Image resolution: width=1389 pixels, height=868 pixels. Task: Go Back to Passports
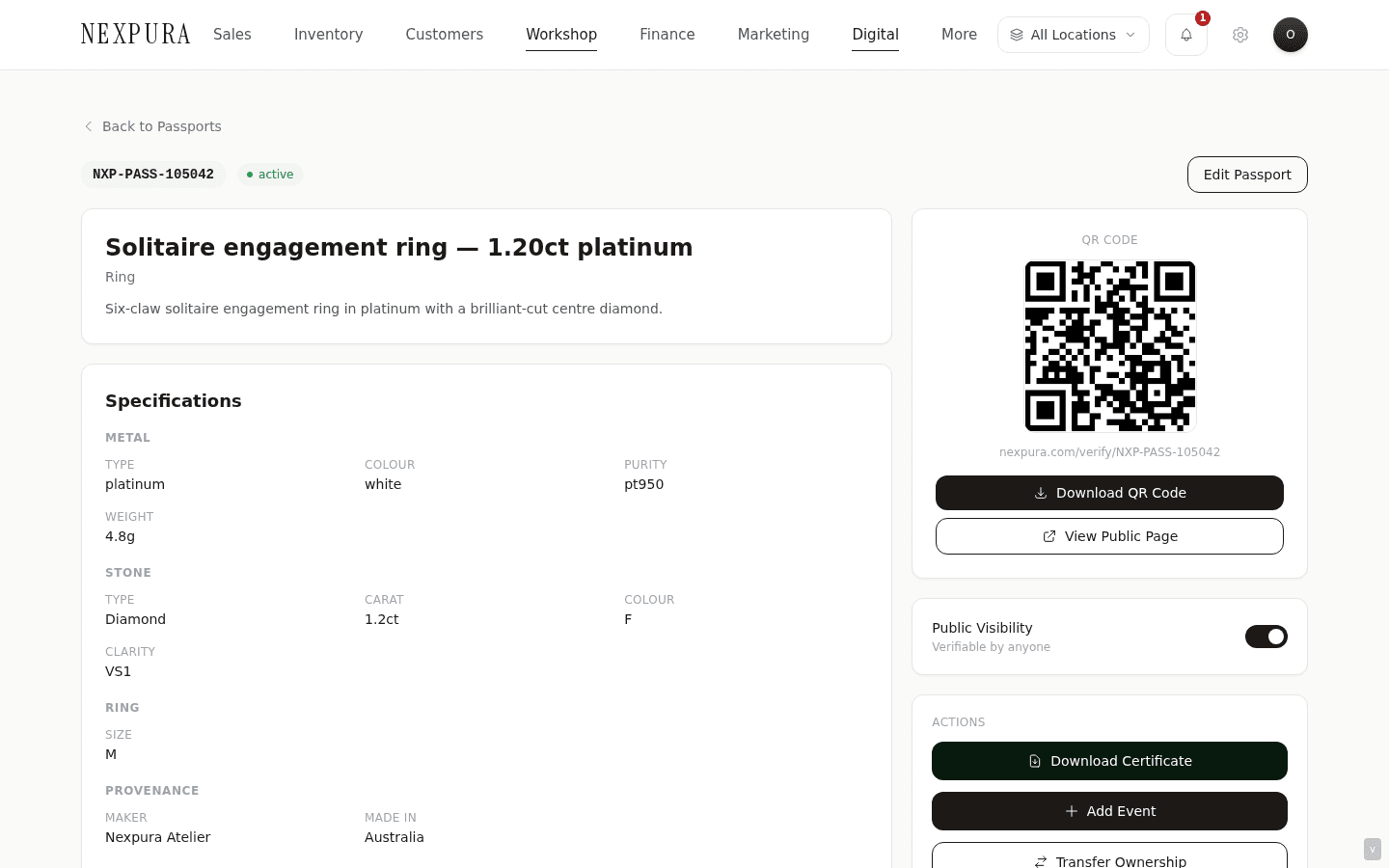(x=152, y=126)
